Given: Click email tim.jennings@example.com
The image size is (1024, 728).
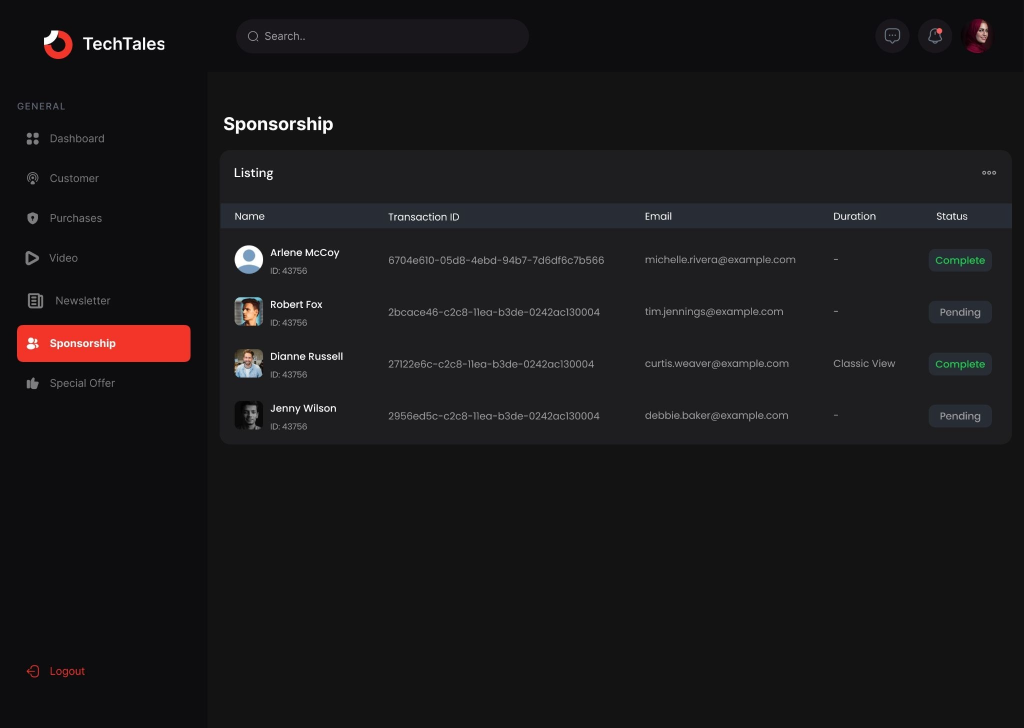Looking at the screenshot, I should point(714,311).
